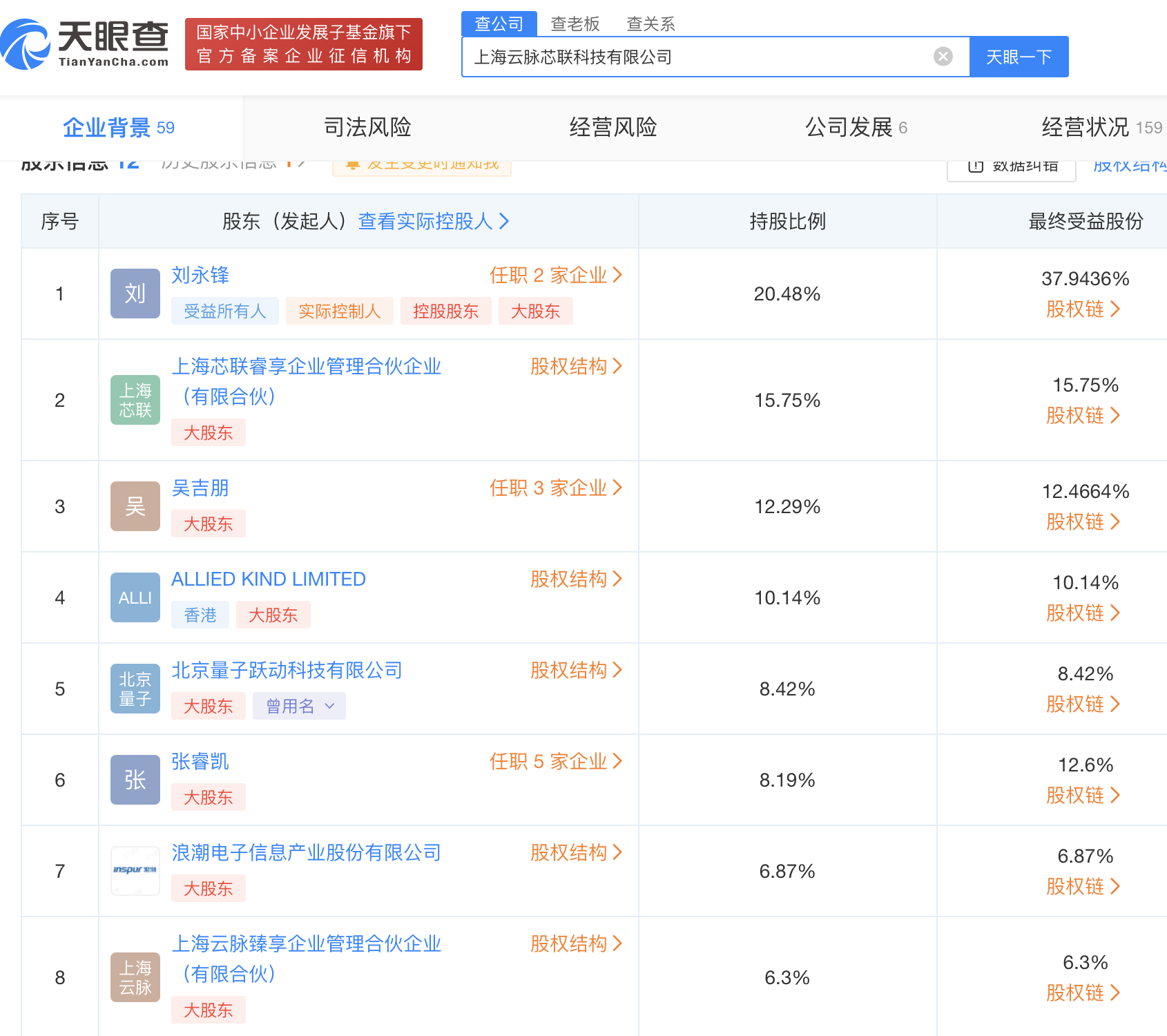The image size is (1167, 1036).
Task: Open ALLIED KIND LIMITED company page
Action: point(269,579)
